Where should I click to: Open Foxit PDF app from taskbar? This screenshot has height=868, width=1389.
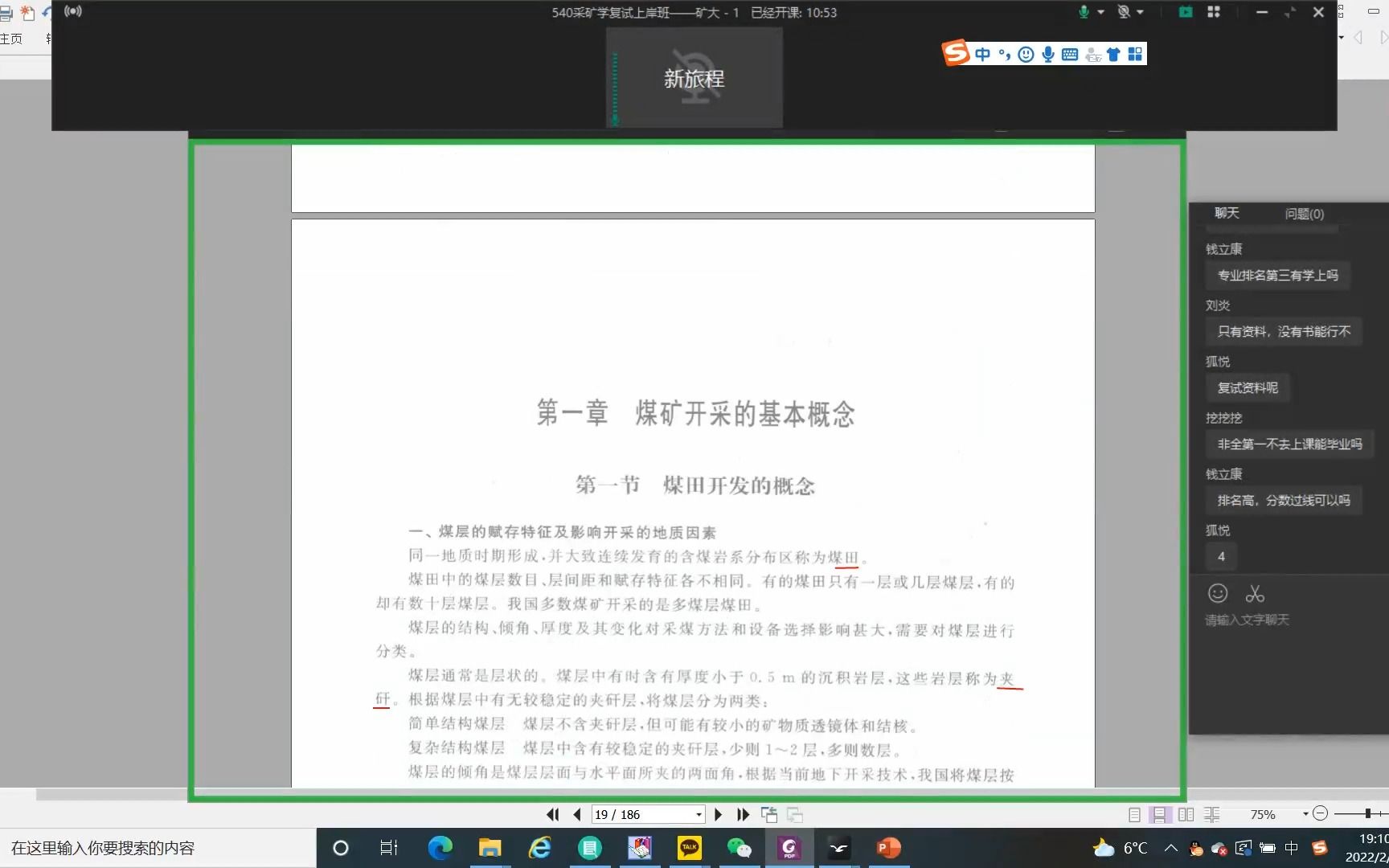pos(789,848)
